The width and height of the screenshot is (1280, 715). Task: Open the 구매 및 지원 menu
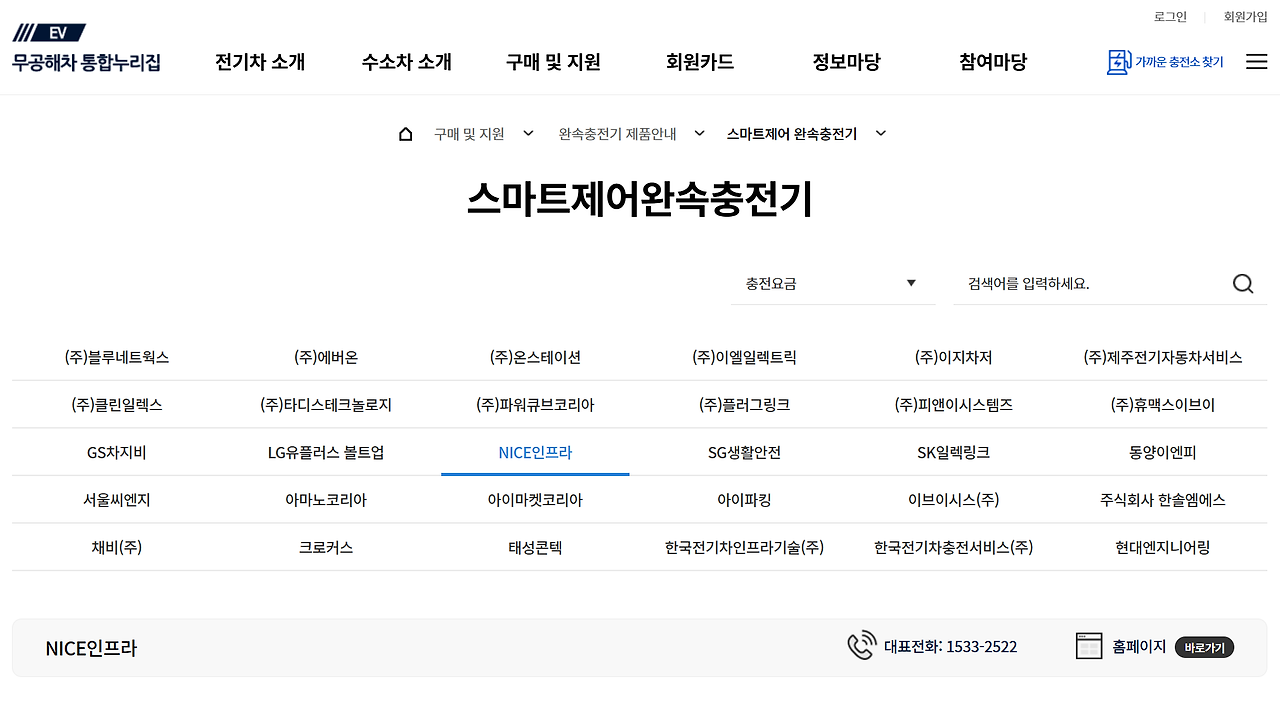coord(553,62)
